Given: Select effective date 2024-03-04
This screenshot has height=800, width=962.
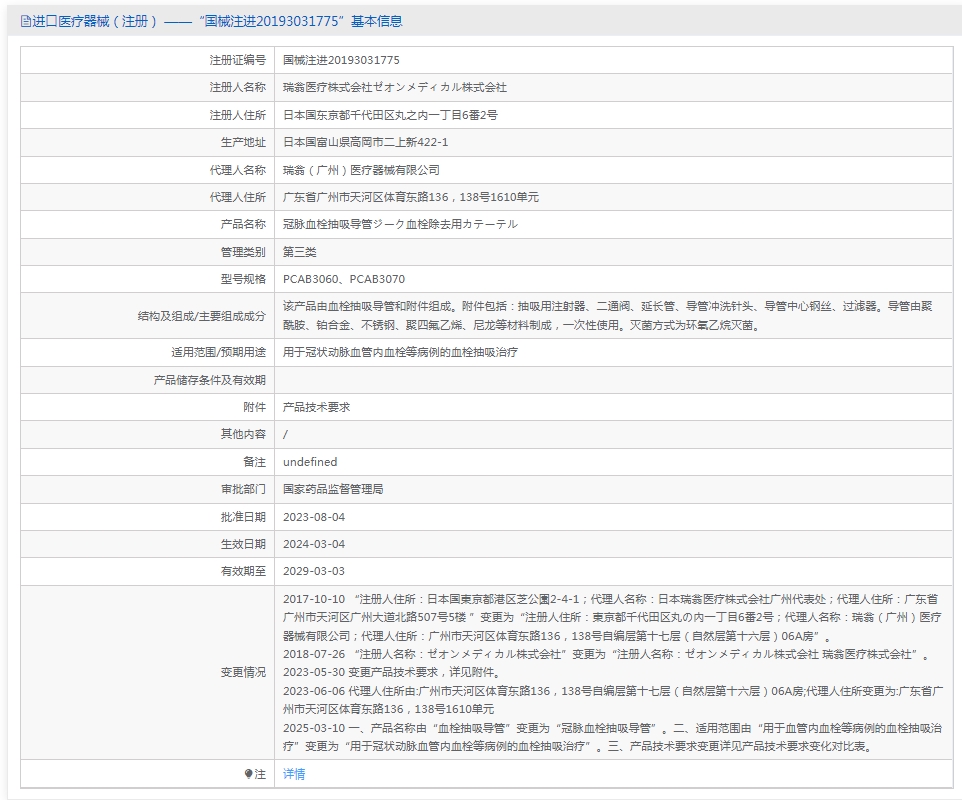Looking at the screenshot, I should pyautogui.click(x=314, y=544).
